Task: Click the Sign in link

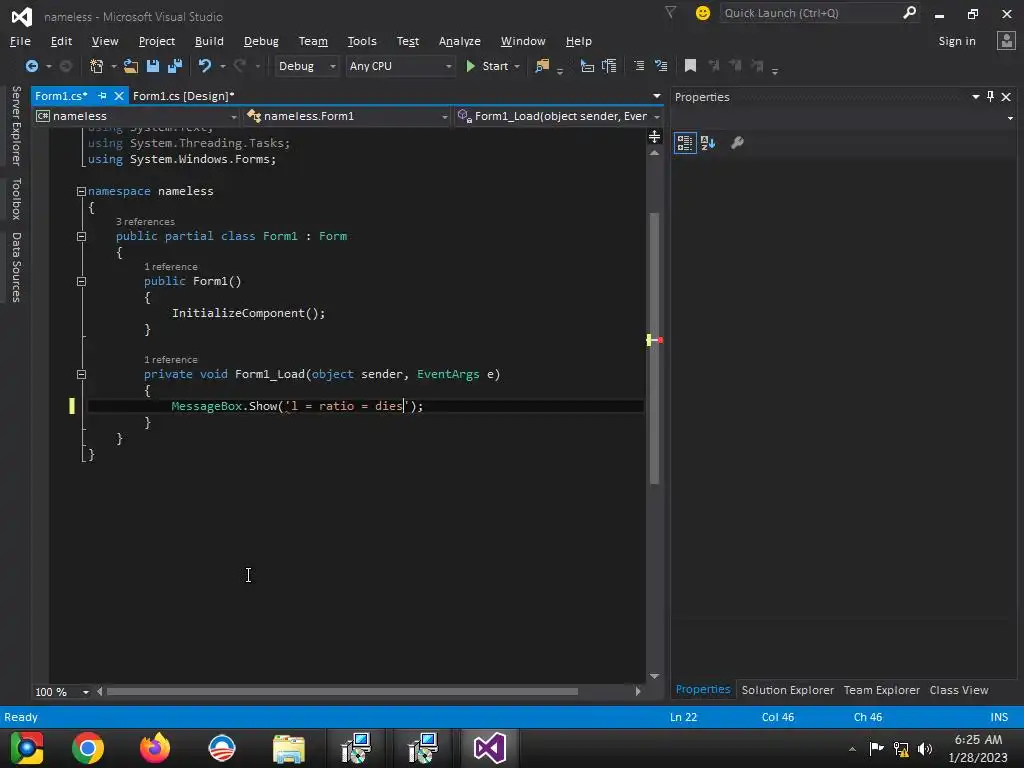Action: [957, 41]
